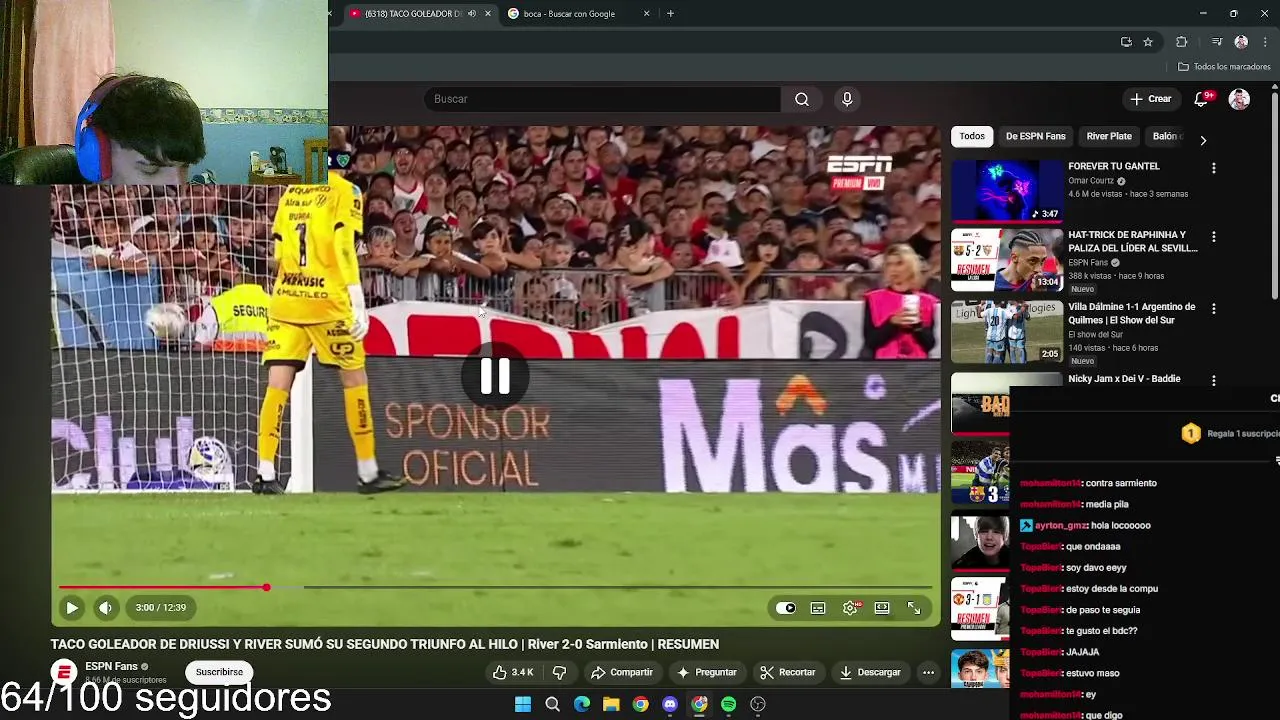This screenshot has width=1280, height=720.
Task: Start voice search with the microphone icon
Action: coord(847,99)
